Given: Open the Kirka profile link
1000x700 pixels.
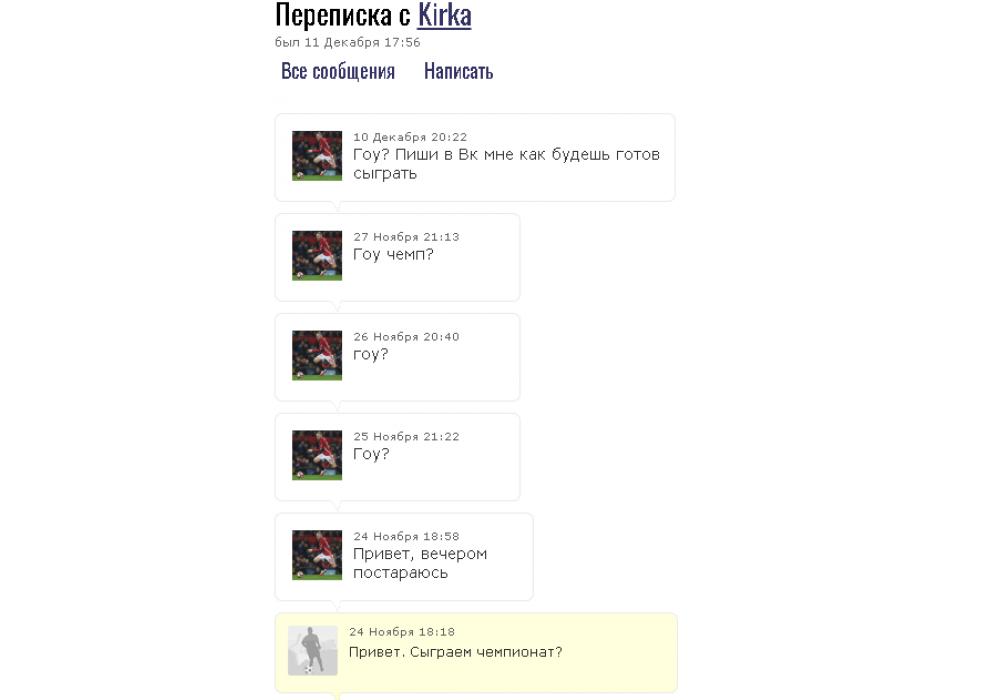Looking at the screenshot, I should 445,15.
